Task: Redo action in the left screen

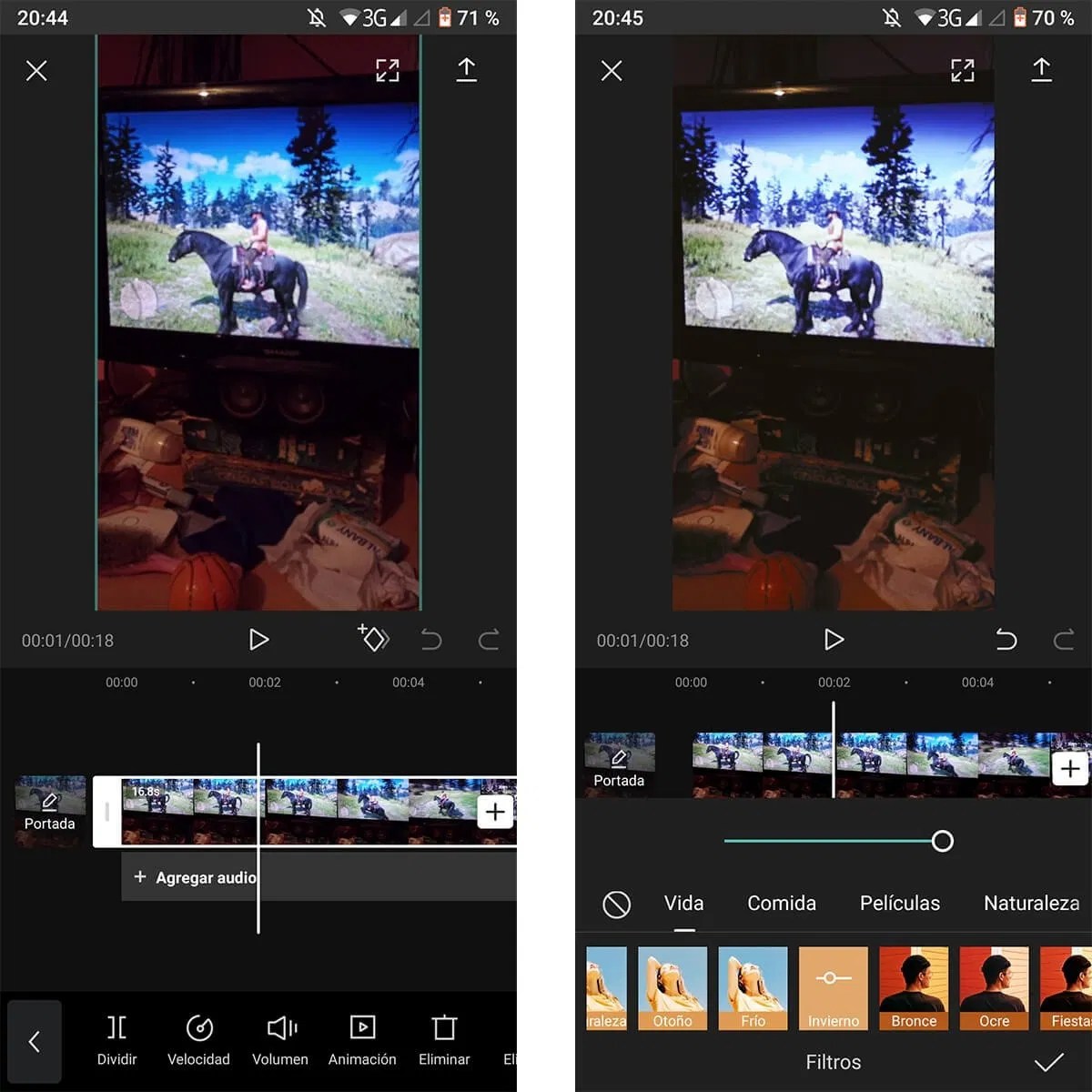Action: (x=489, y=640)
